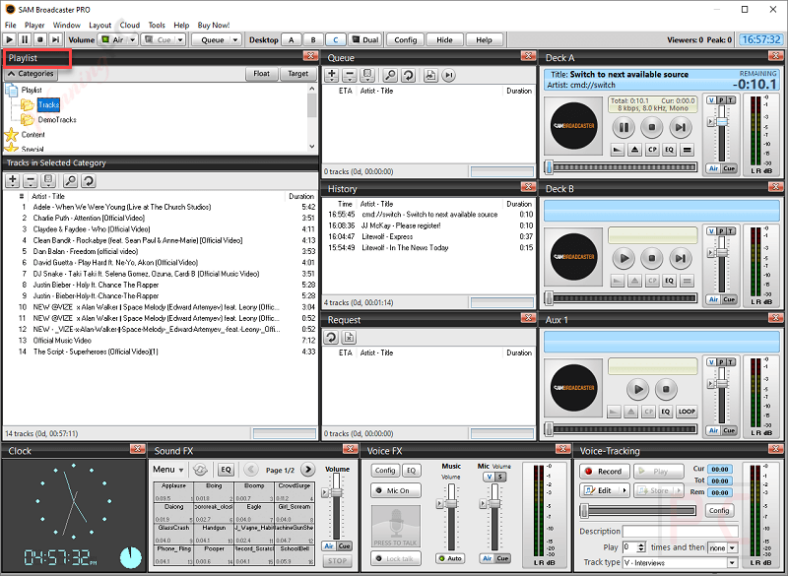Enable Auto music volume in Voice FX
This screenshot has width=788, height=576.
[450, 558]
